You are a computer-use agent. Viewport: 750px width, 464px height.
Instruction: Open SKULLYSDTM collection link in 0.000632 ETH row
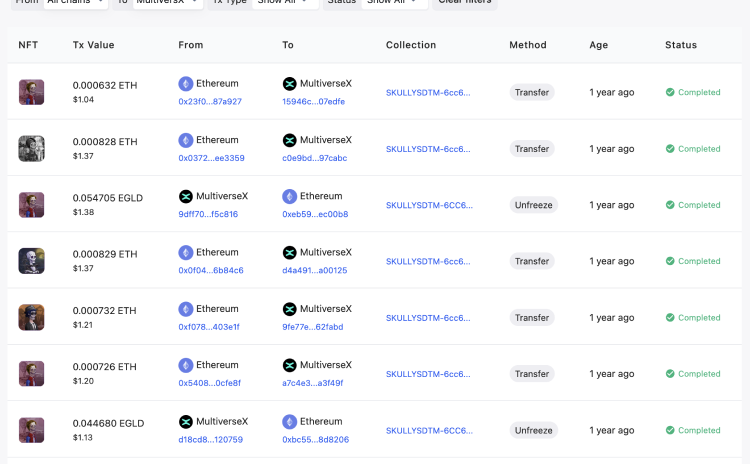coord(428,92)
